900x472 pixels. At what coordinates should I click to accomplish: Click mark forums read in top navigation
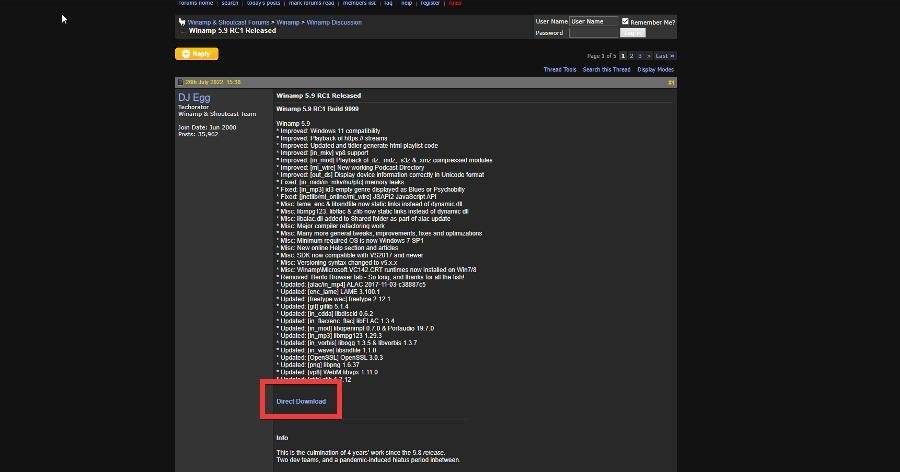point(311,3)
